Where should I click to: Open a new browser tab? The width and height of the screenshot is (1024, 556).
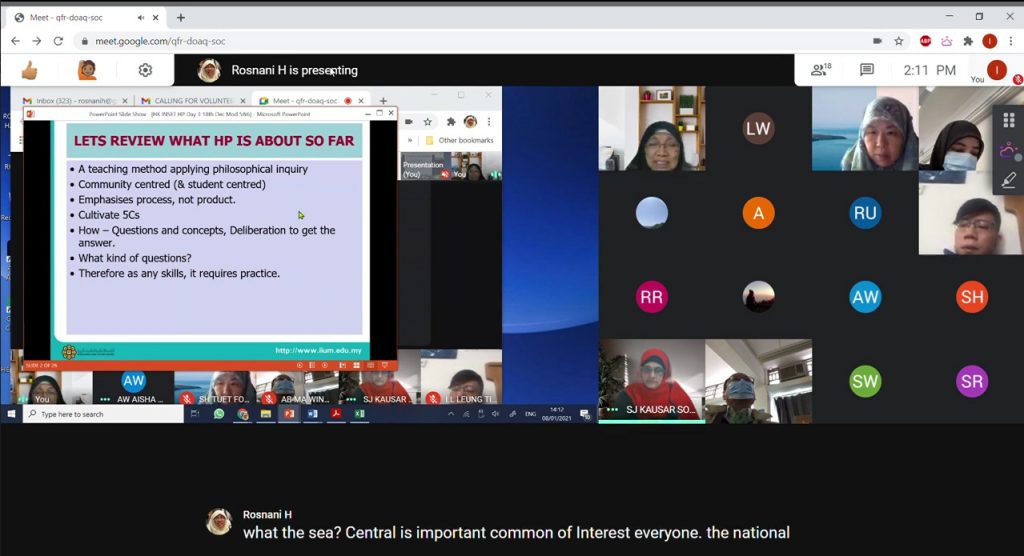pyautogui.click(x=181, y=18)
